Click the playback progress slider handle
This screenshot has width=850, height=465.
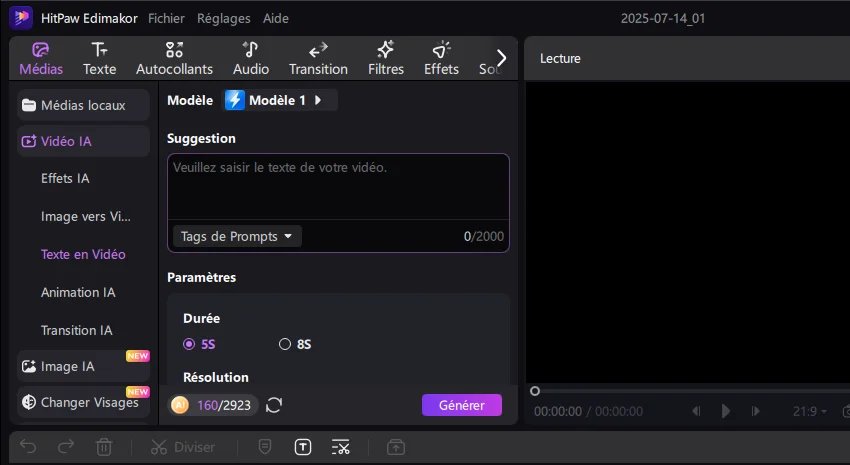(x=535, y=391)
